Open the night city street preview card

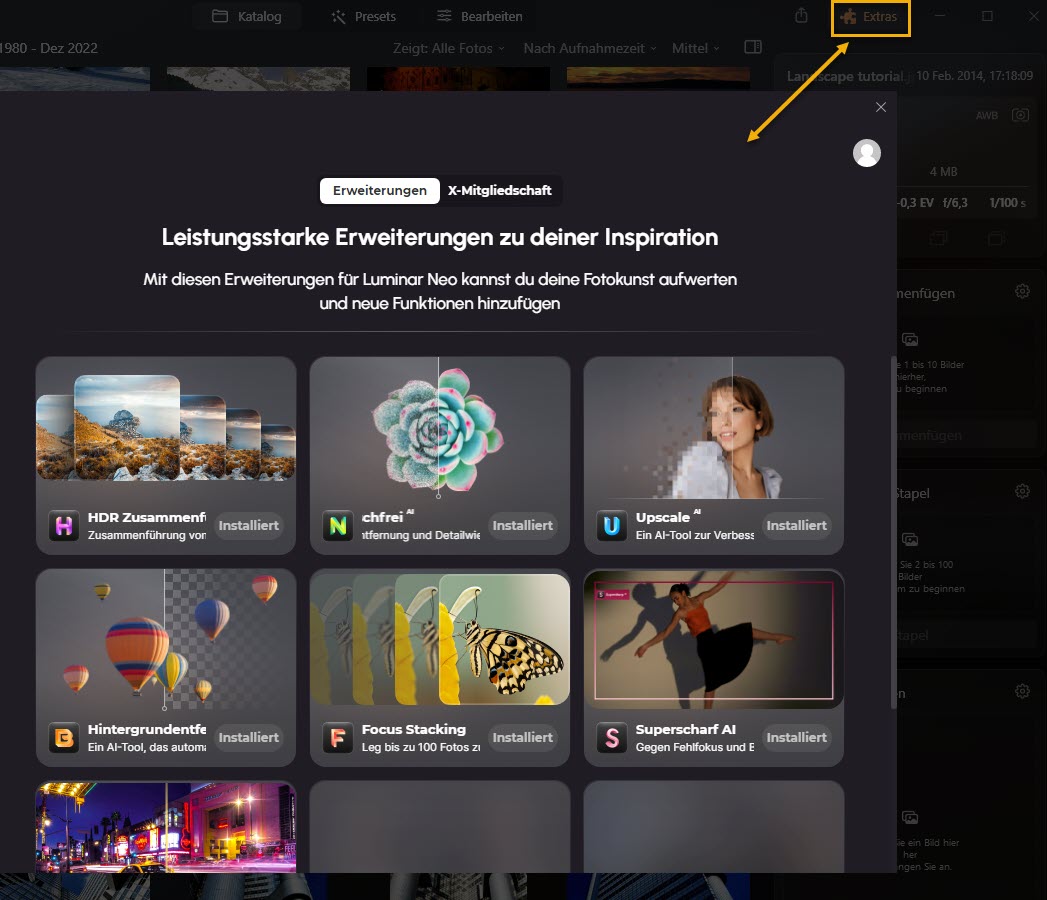click(x=166, y=827)
